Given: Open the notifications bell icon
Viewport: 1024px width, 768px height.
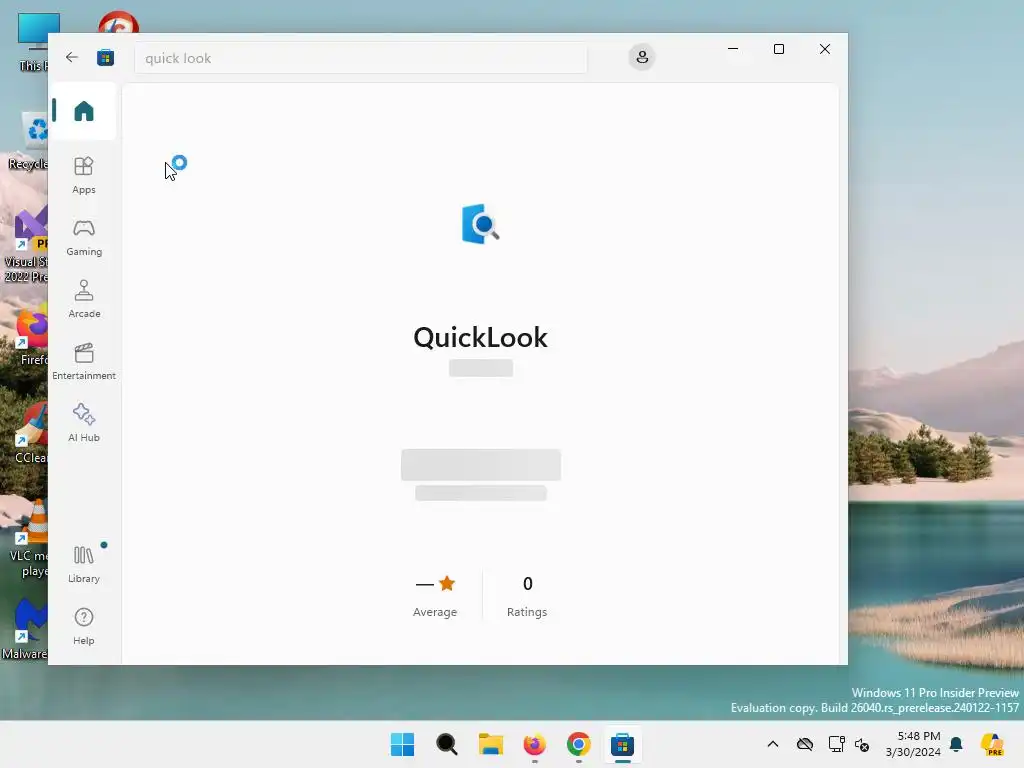Looking at the screenshot, I should [956, 744].
